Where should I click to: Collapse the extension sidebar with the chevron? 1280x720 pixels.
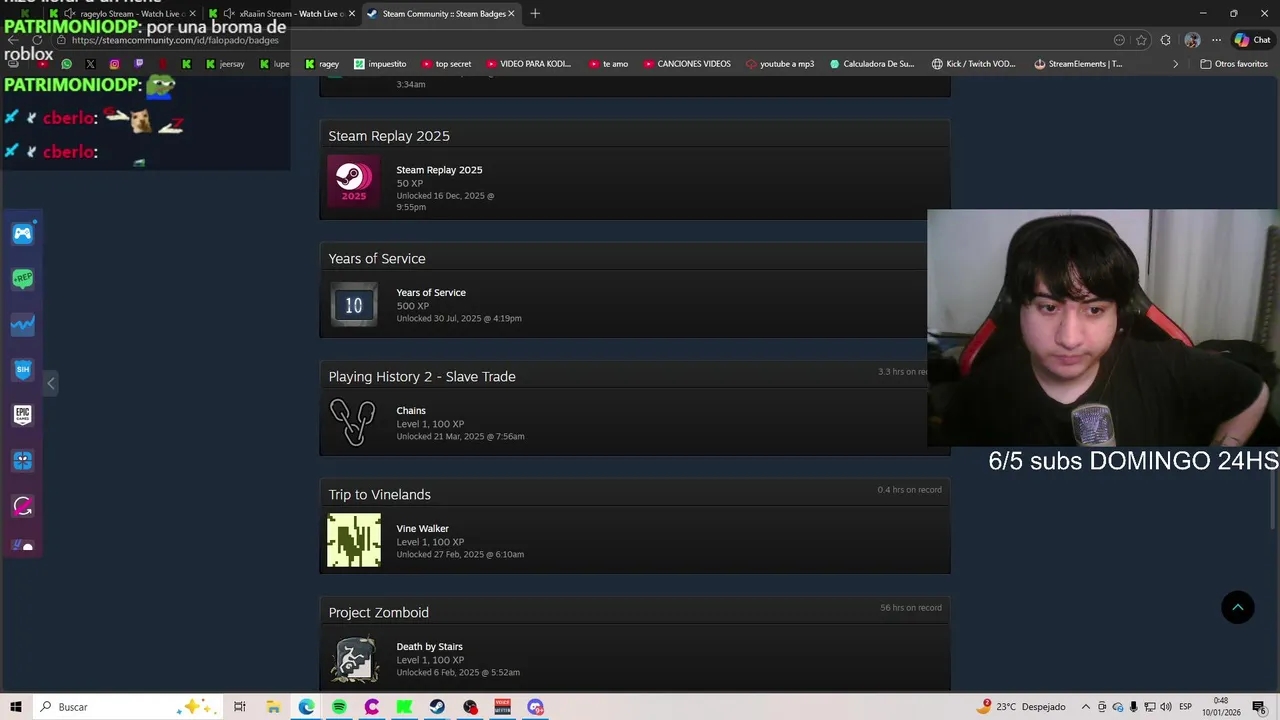coord(51,383)
